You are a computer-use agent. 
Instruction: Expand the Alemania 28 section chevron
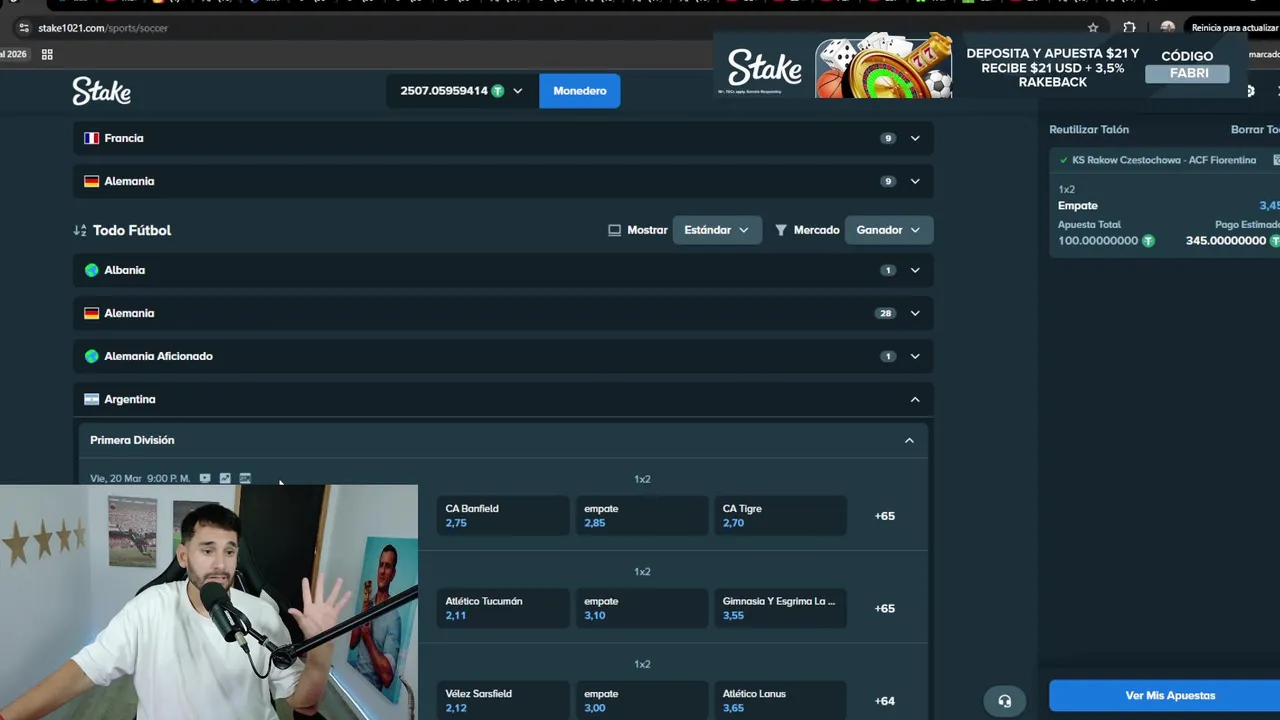(914, 313)
